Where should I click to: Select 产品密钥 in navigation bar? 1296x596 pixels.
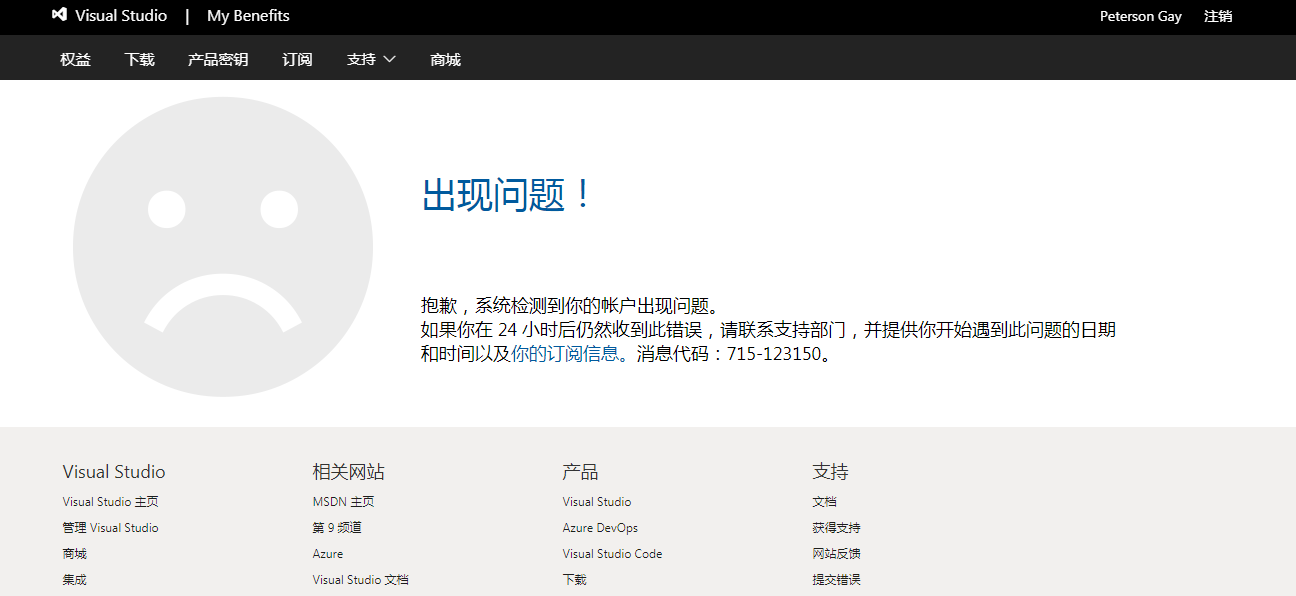218,59
